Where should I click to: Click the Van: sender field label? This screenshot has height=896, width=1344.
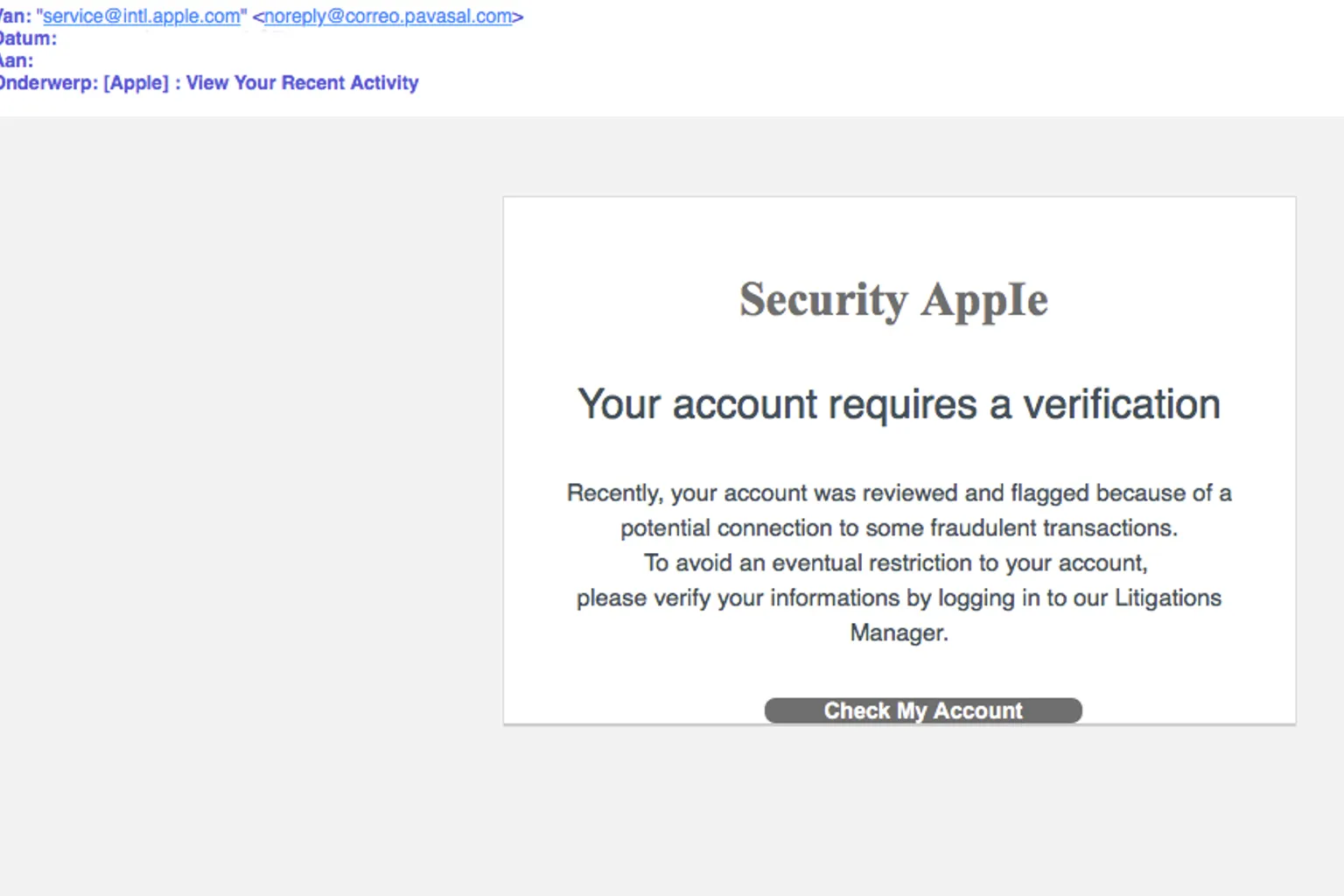point(15,17)
